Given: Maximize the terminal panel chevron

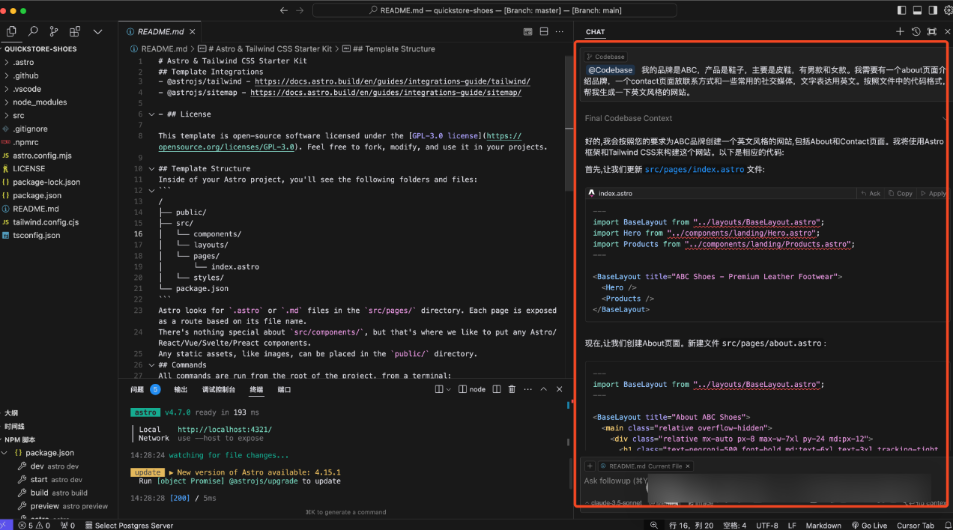Looking at the screenshot, I should pos(543,390).
